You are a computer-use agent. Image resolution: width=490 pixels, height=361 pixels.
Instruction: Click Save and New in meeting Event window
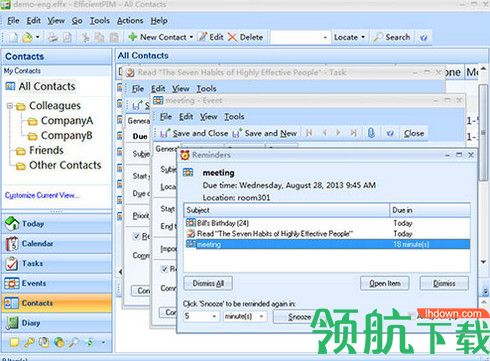(x=265, y=133)
